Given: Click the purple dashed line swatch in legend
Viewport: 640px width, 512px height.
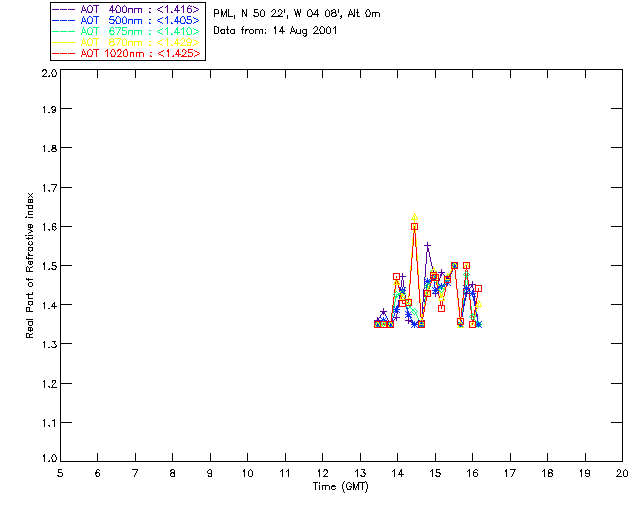Looking at the screenshot, I should pyautogui.click(x=64, y=9).
